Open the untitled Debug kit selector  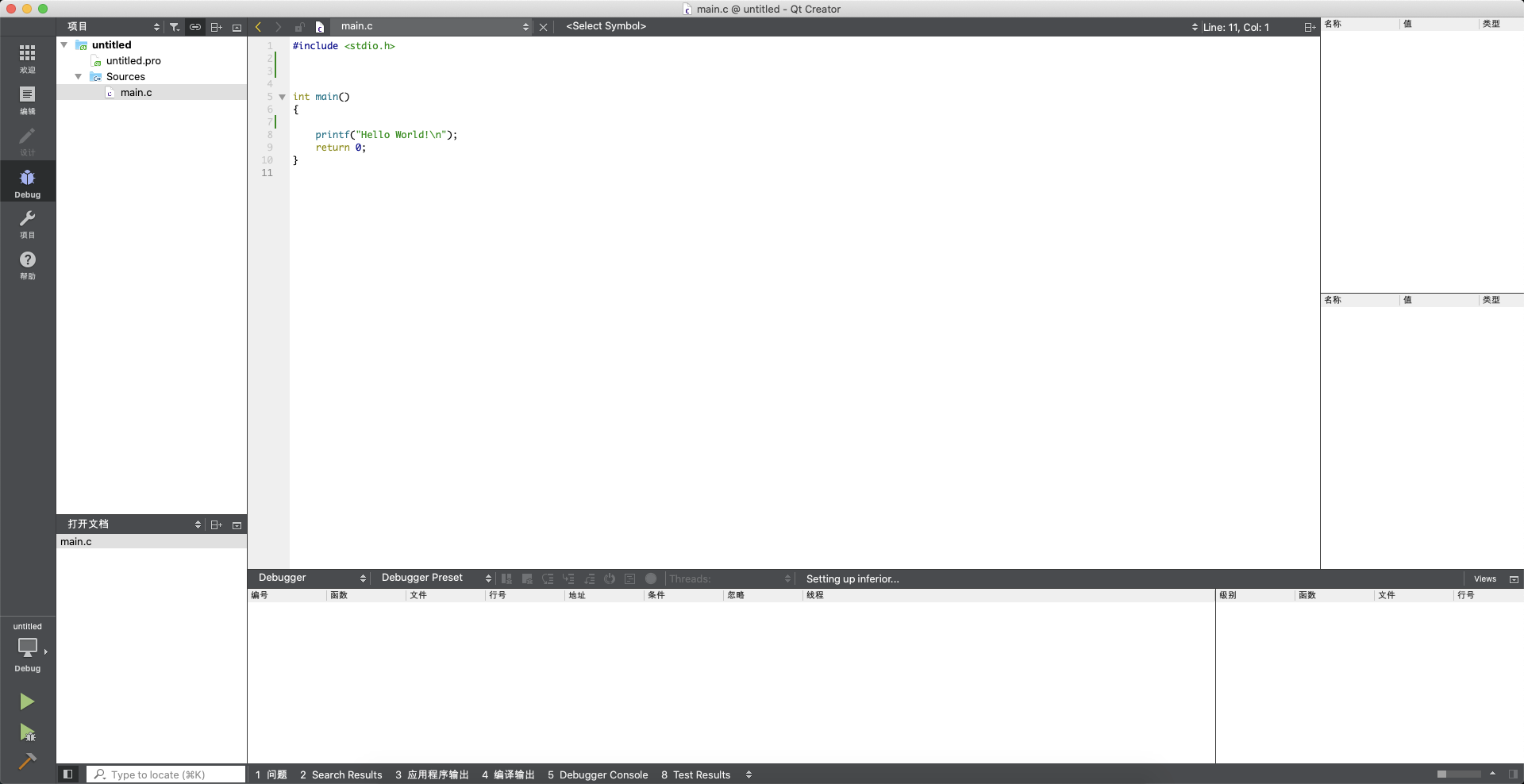pos(28,648)
